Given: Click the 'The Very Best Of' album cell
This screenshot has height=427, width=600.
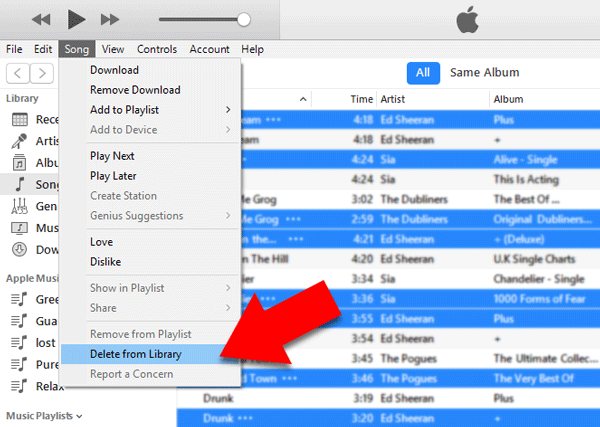Looking at the screenshot, I should (x=533, y=378).
